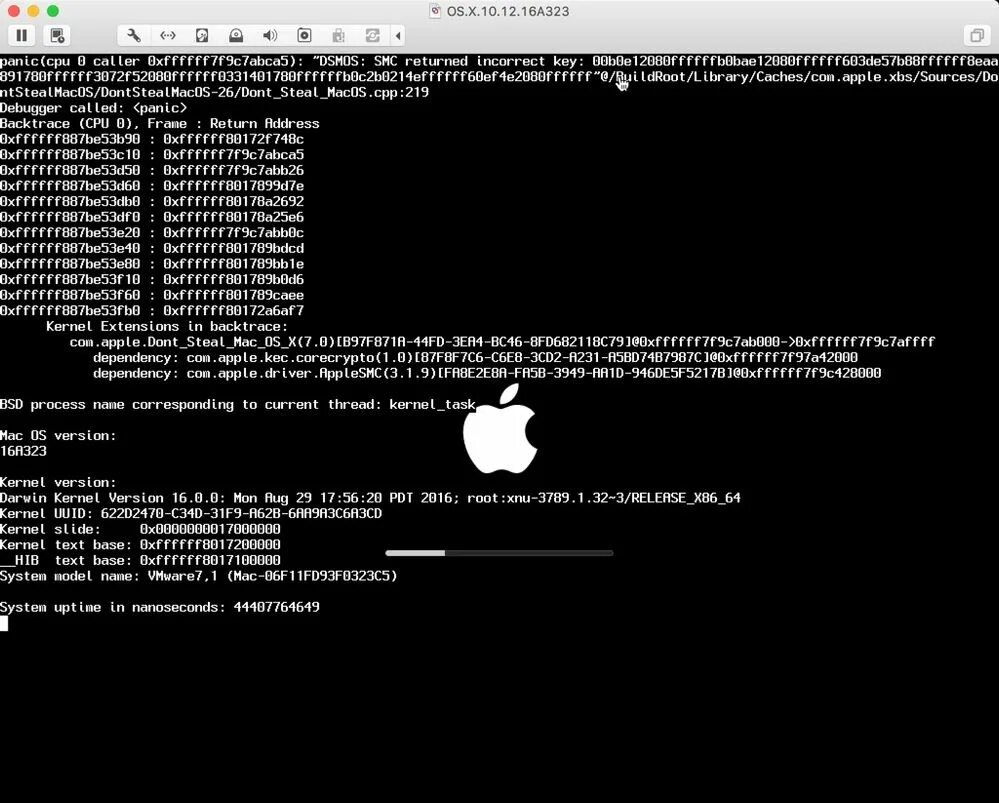The width and height of the screenshot is (999, 803).
Task: Click the Kernel UUID line
Action: [x=191, y=514]
